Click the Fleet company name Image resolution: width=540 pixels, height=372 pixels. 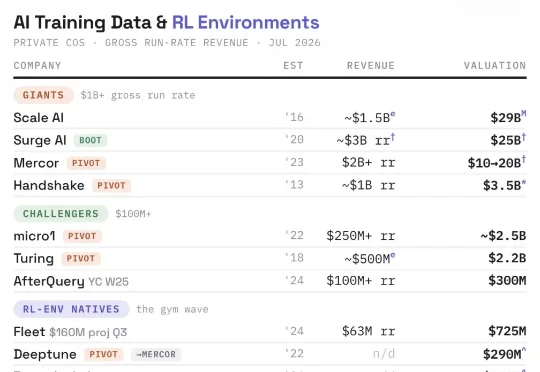(29, 332)
